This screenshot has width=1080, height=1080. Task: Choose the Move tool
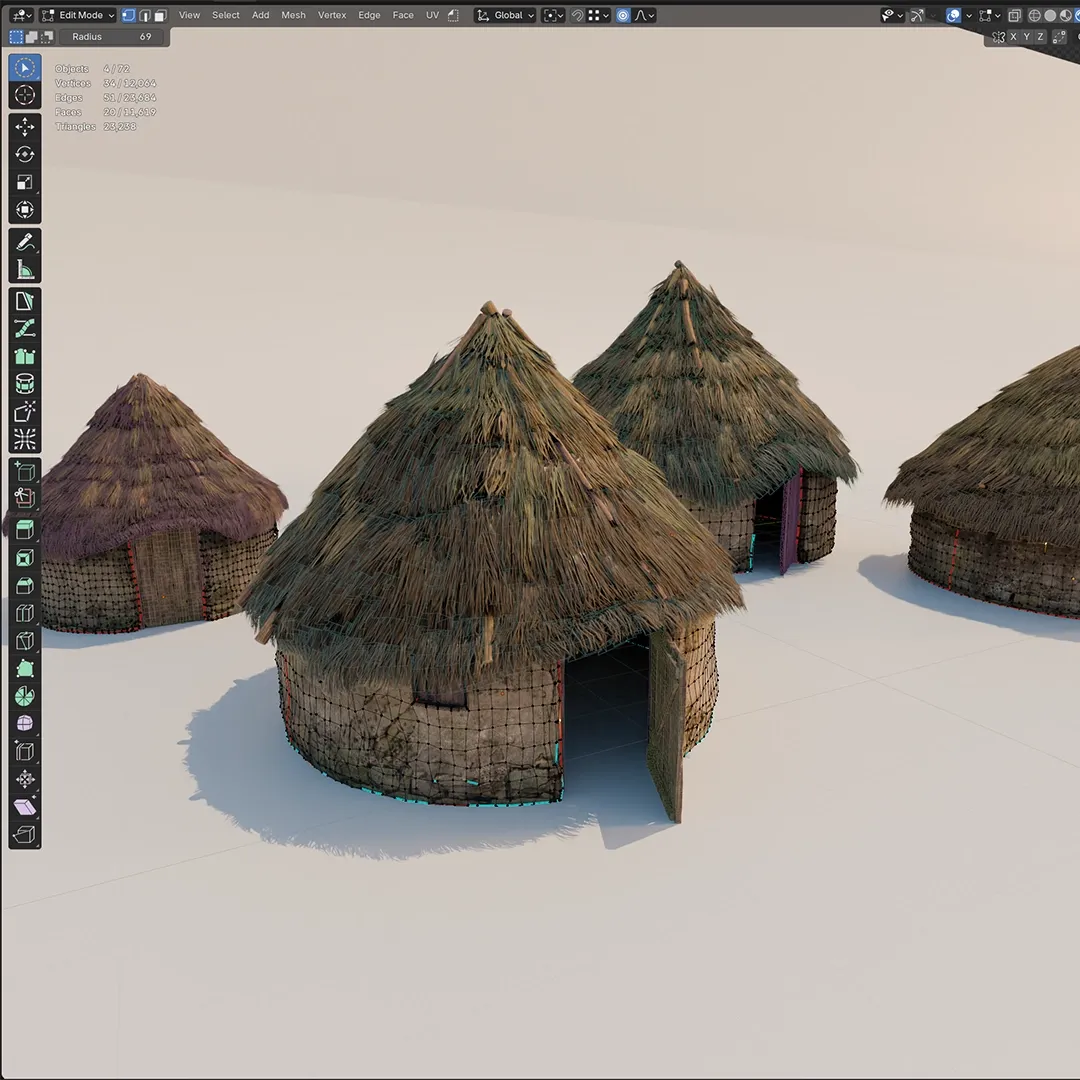pyautogui.click(x=25, y=127)
